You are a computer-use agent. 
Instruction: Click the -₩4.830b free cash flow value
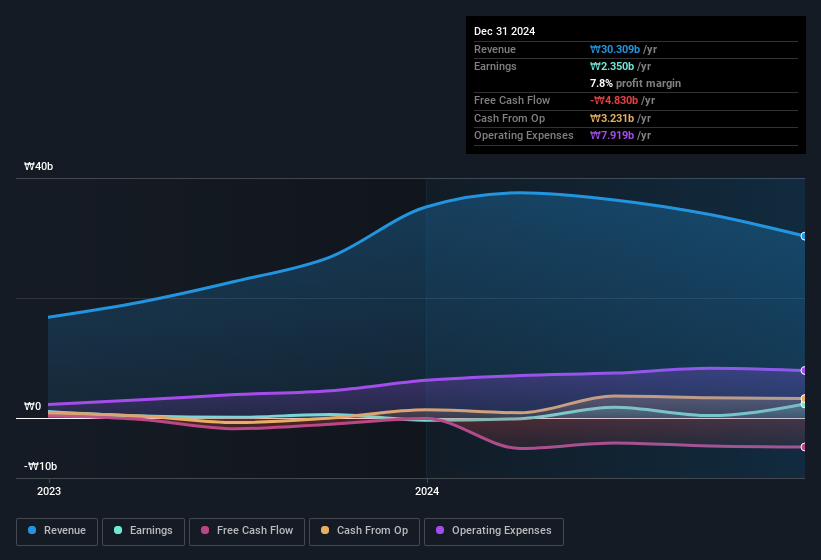[x=614, y=100]
